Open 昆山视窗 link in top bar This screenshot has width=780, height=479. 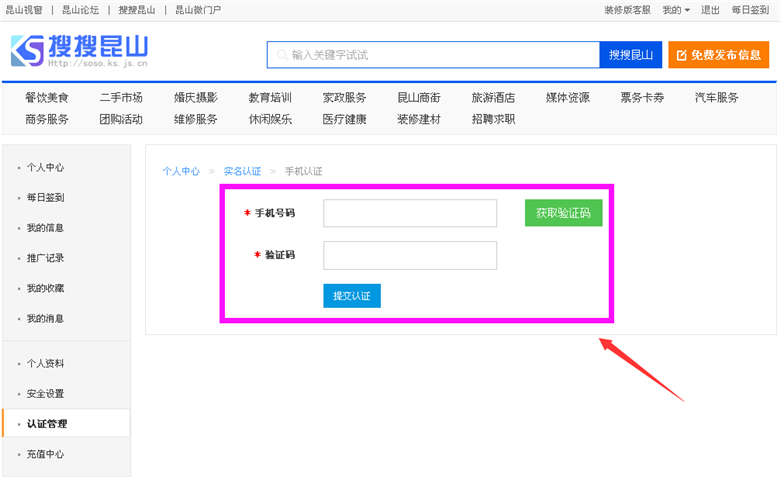tap(24, 10)
